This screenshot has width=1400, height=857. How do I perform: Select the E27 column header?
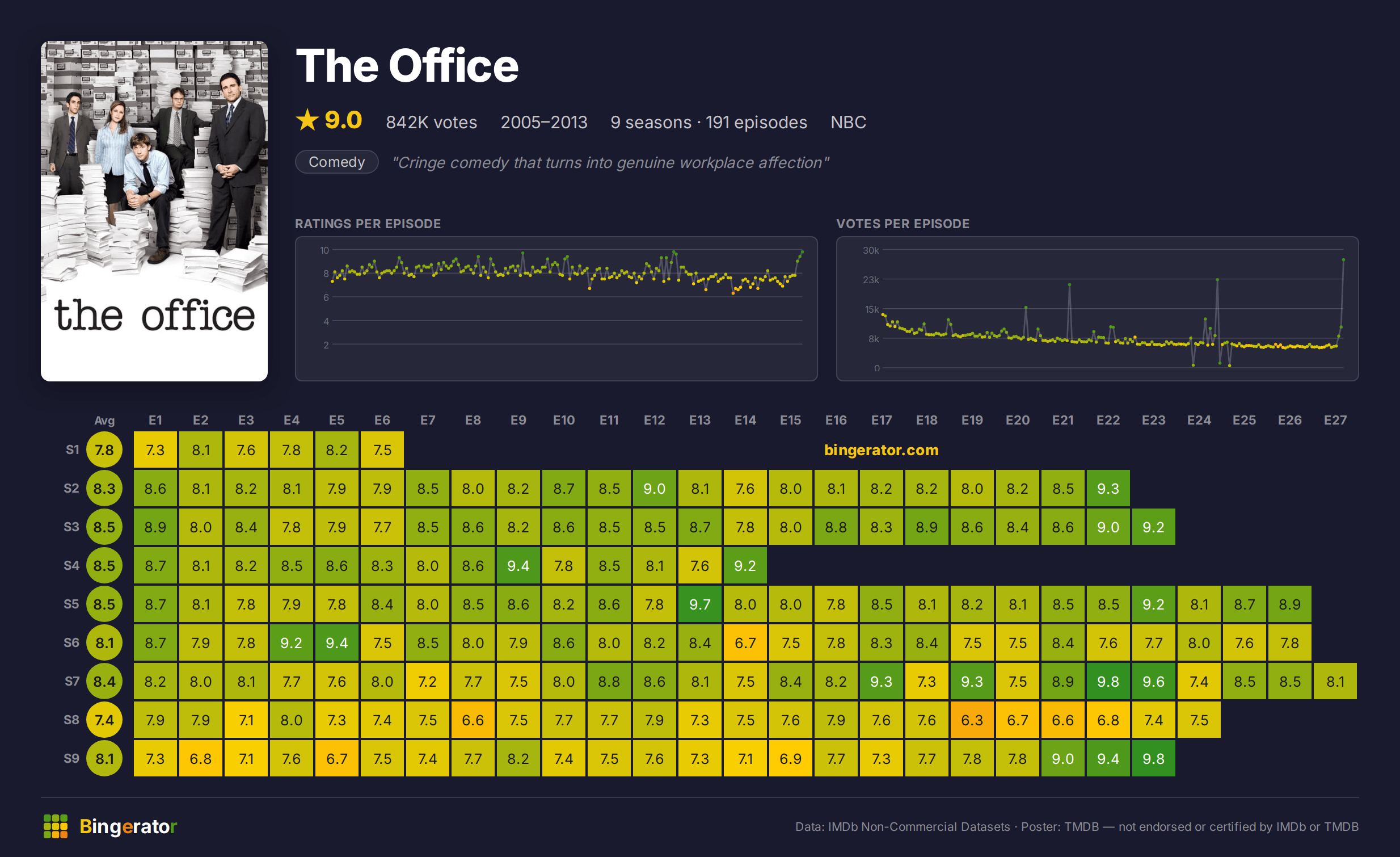pos(1335,420)
